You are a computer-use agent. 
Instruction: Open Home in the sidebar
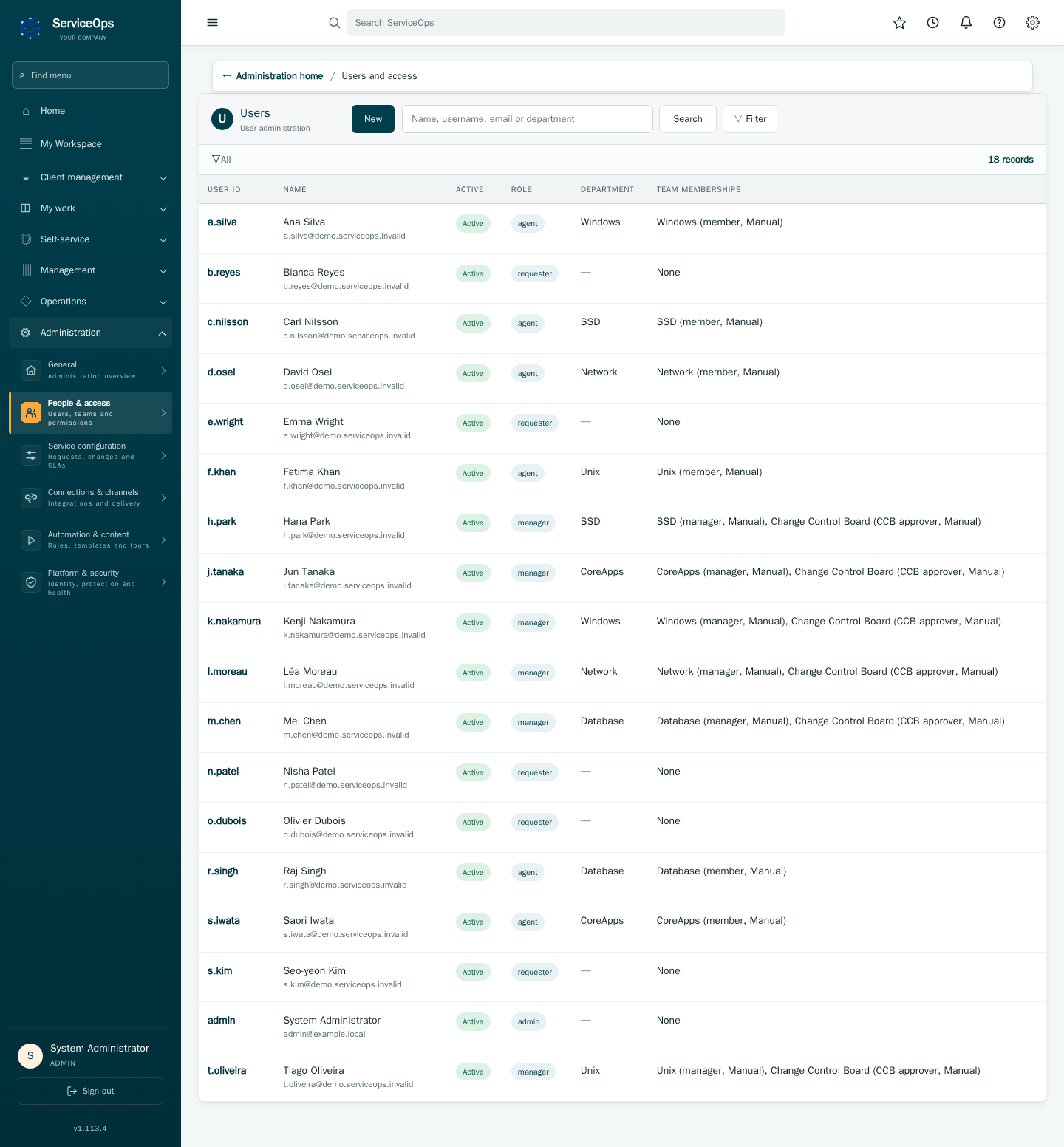click(x=90, y=111)
